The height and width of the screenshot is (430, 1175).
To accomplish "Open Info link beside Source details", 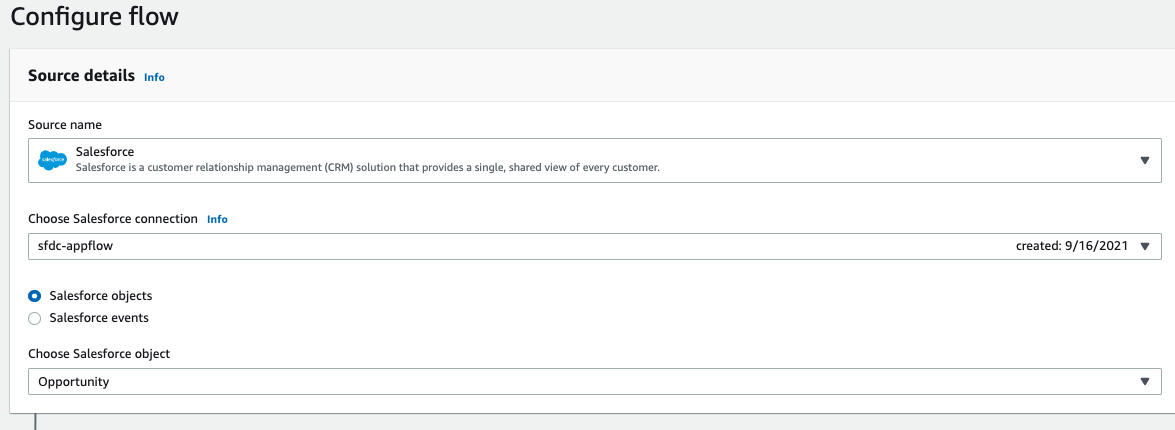I will coord(154,77).
